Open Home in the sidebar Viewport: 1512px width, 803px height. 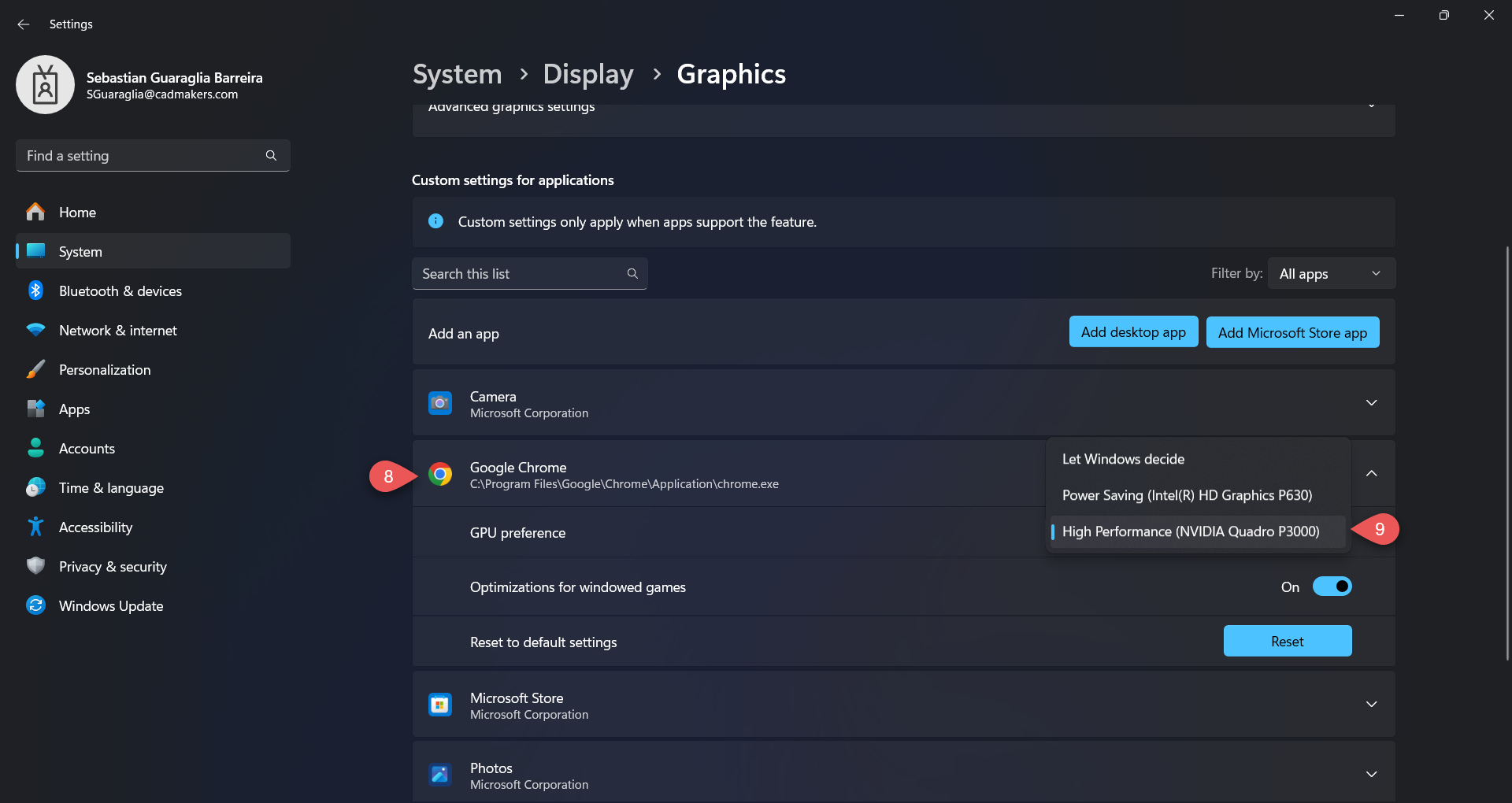[x=153, y=212]
